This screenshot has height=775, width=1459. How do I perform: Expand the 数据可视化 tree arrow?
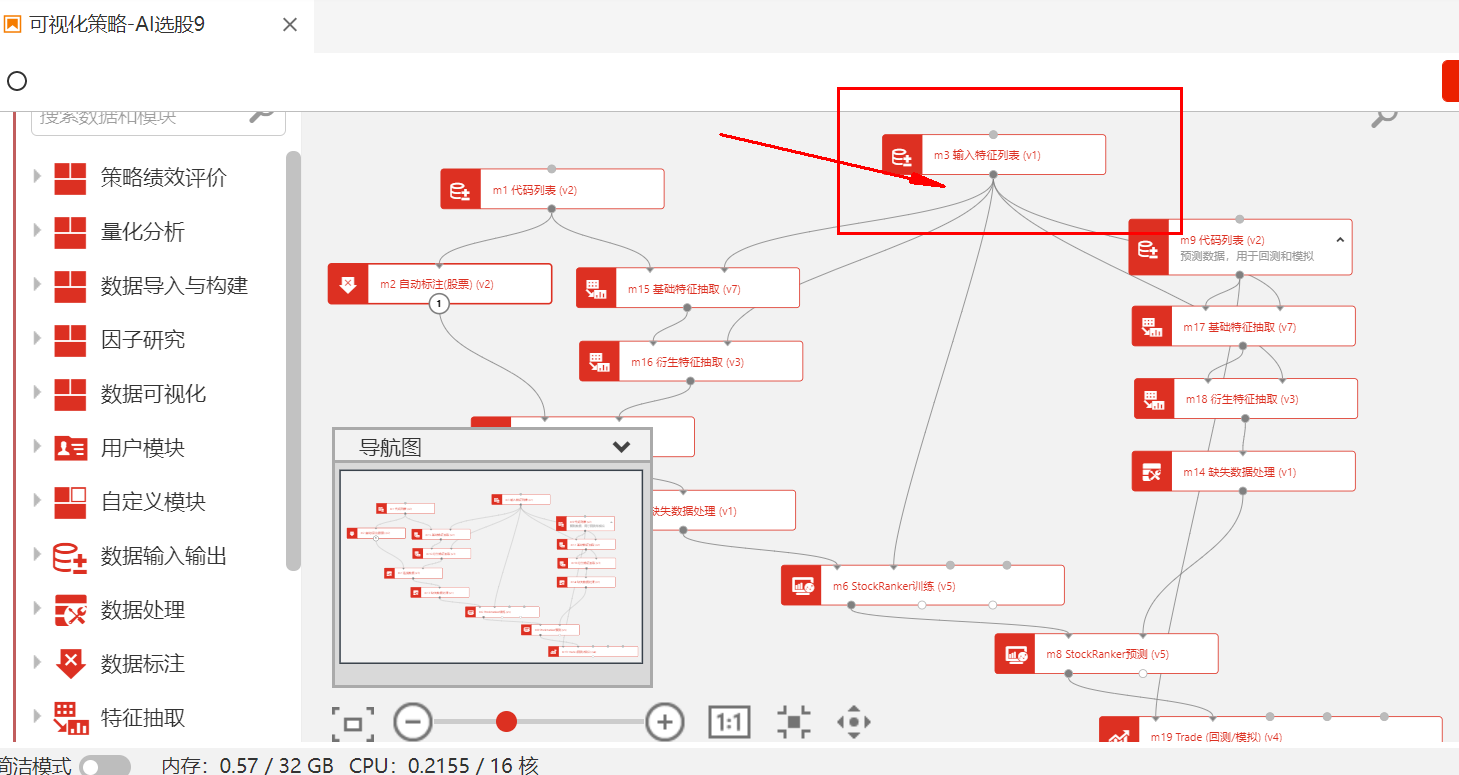37,393
